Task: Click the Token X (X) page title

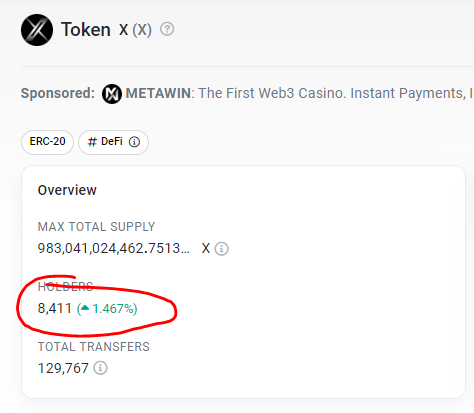Action: [x=106, y=30]
